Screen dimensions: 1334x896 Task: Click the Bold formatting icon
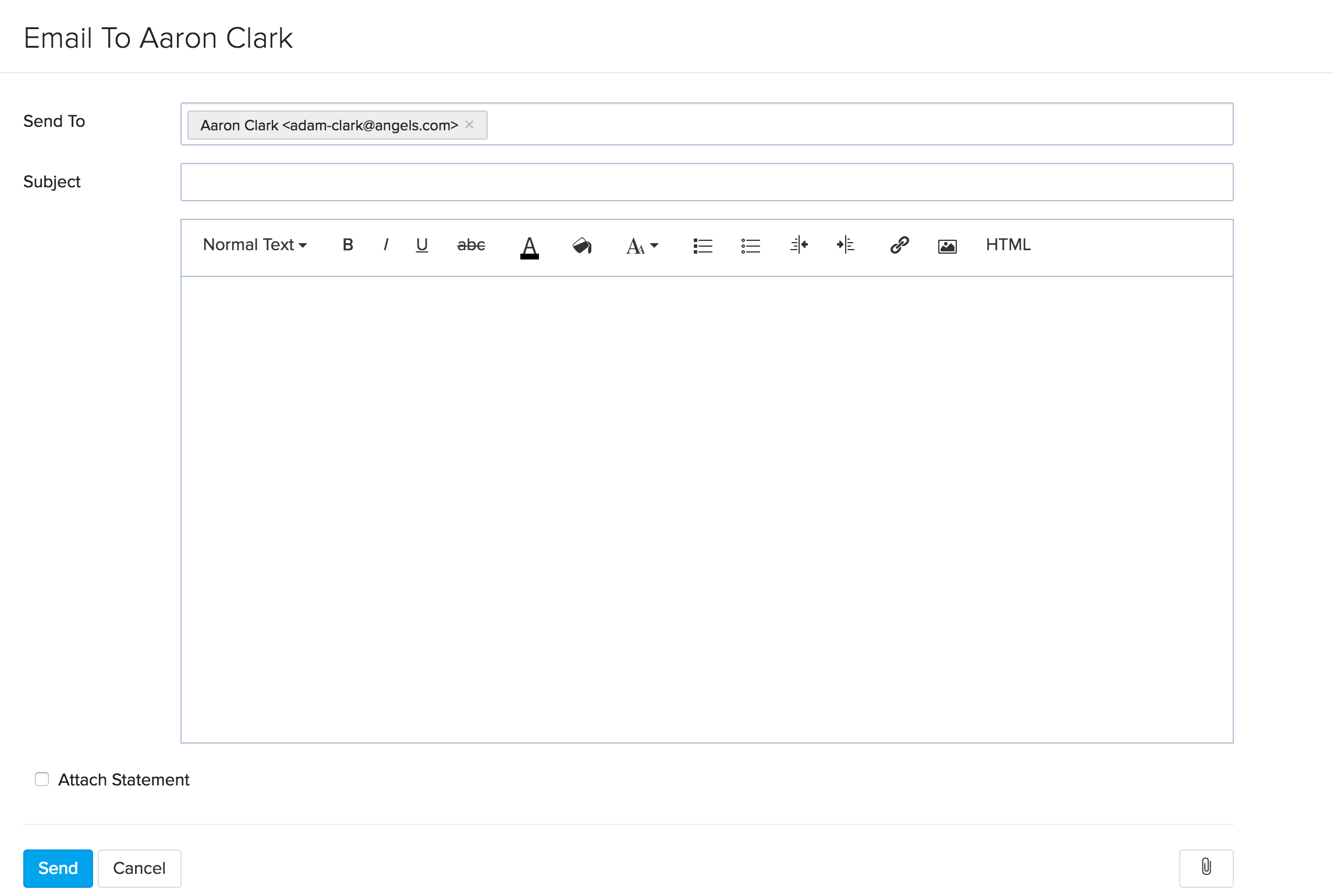coord(347,245)
